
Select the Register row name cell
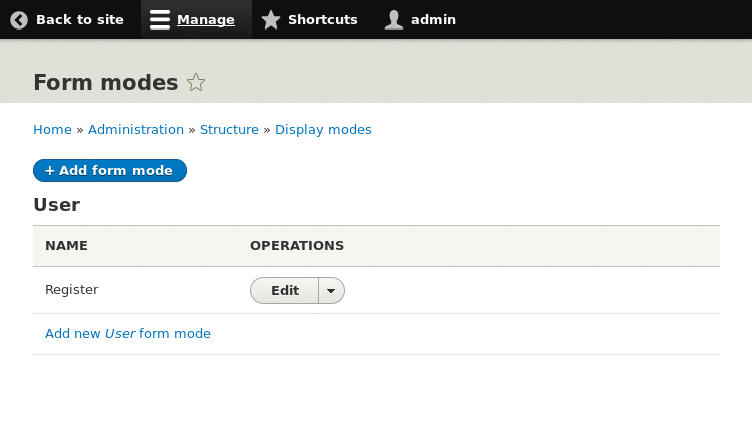pyautogui.click(x=72, y=290)
